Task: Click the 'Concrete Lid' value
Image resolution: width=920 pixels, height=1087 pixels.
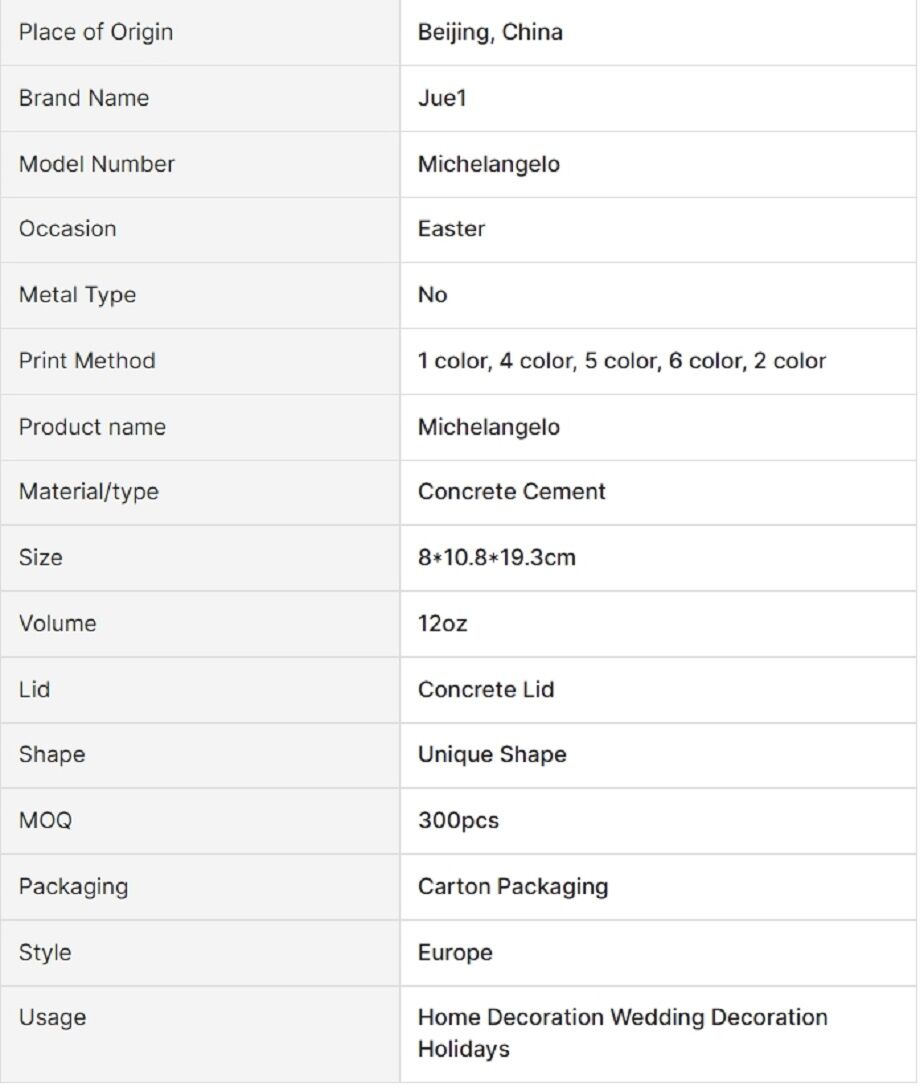Action: 486,690
